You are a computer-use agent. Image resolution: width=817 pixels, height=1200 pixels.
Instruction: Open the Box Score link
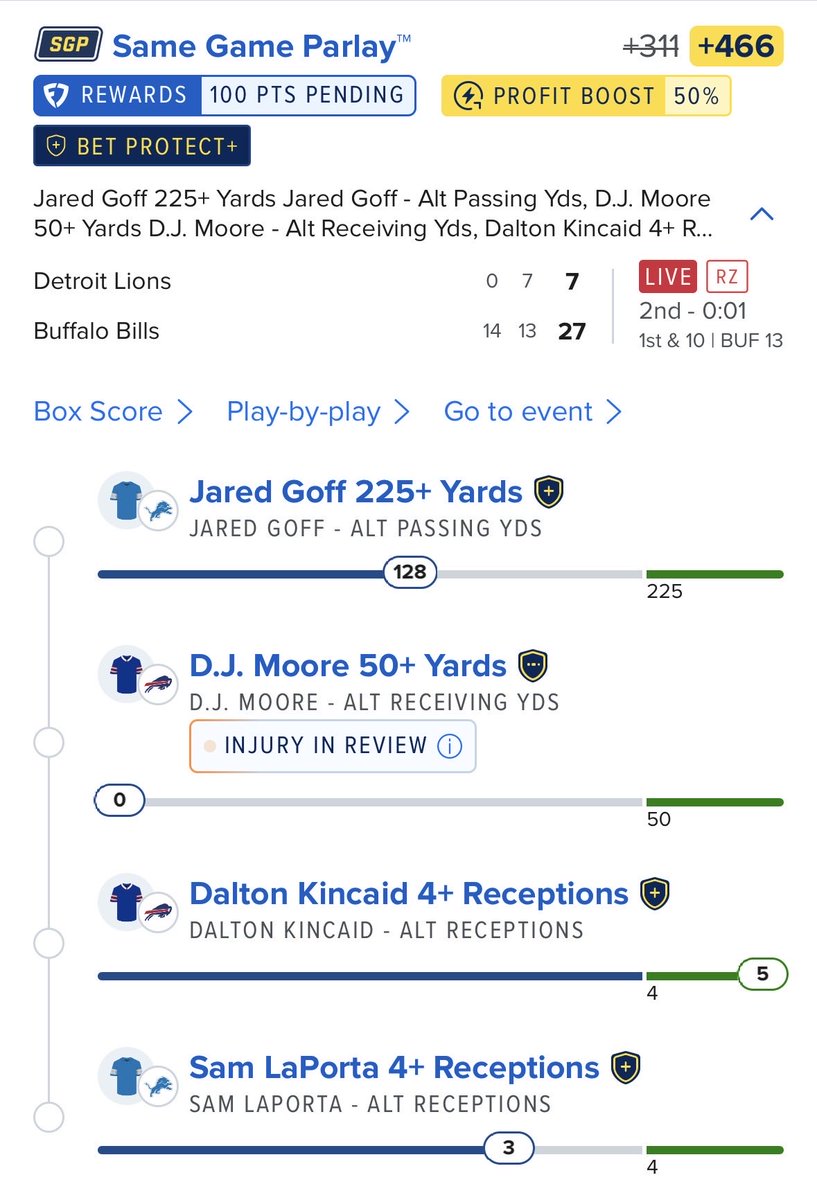point(113,412)
